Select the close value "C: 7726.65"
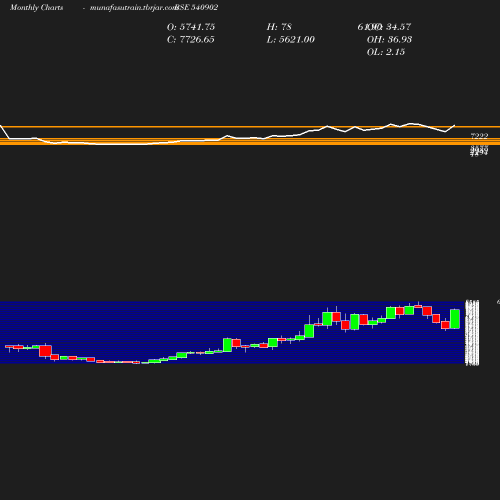Image resolution: width=500 pixels, height=500 pixels. point(191,40)
